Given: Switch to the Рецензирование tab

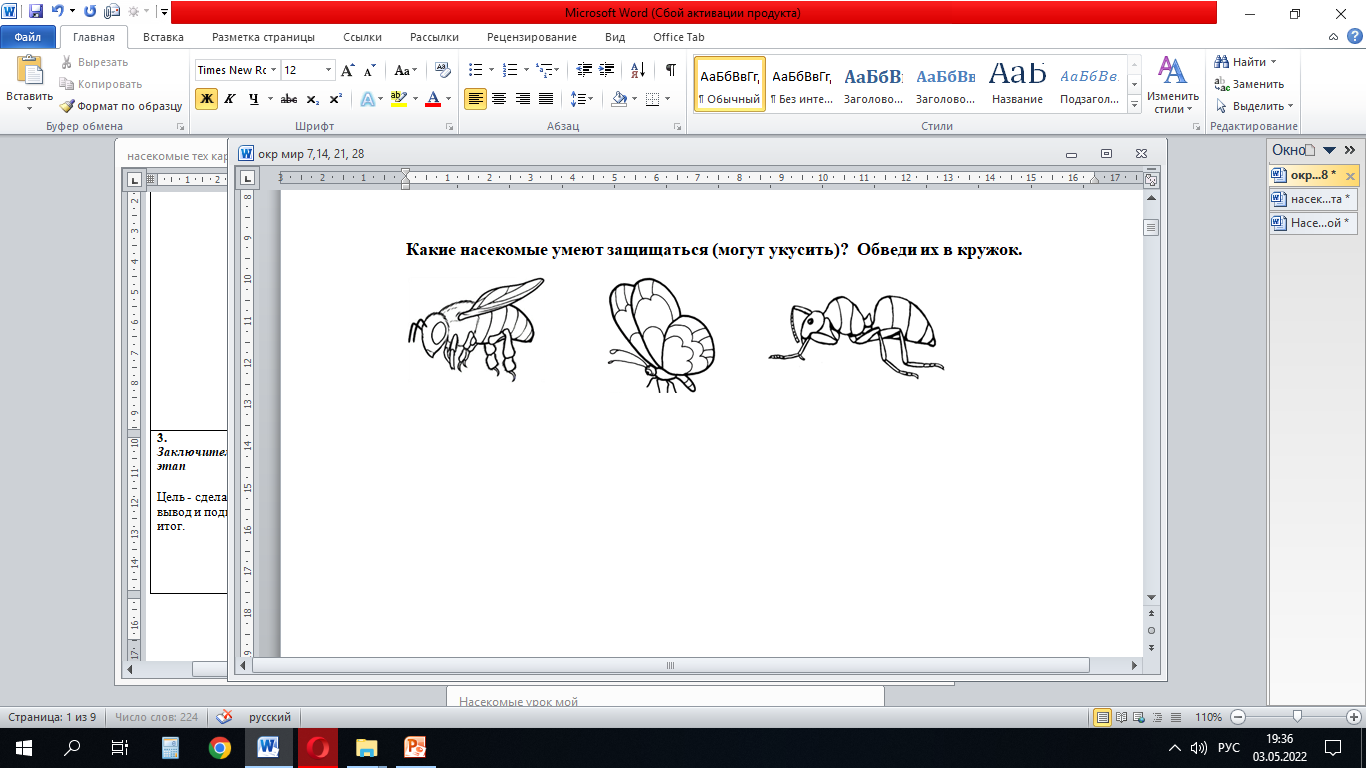Looking at the screenshot, I should (x=531, y=37).
